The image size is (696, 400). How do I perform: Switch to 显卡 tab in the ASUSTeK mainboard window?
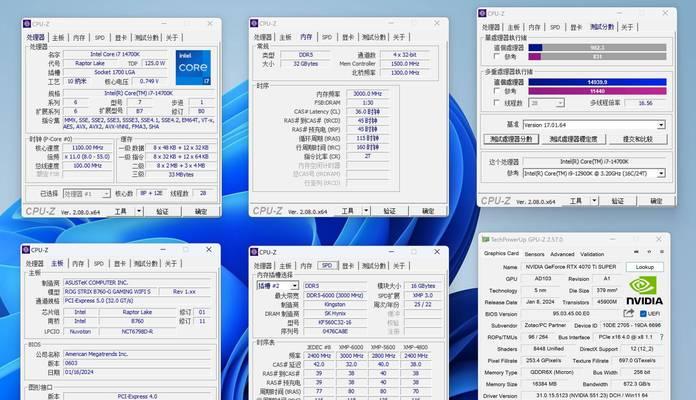120,264
